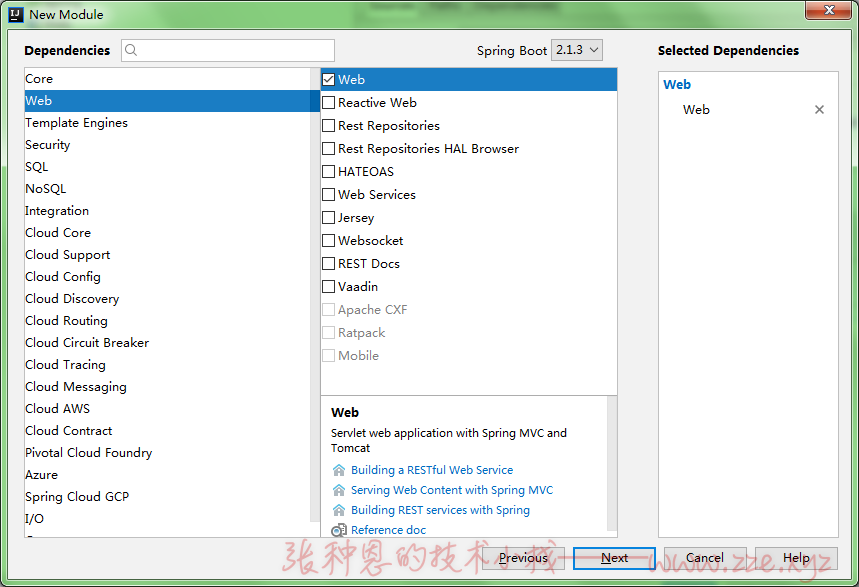Click the house icon beside Building REST services
This screenshot has width=859, height=587.
pyautogui.click(x=339, y=510)
